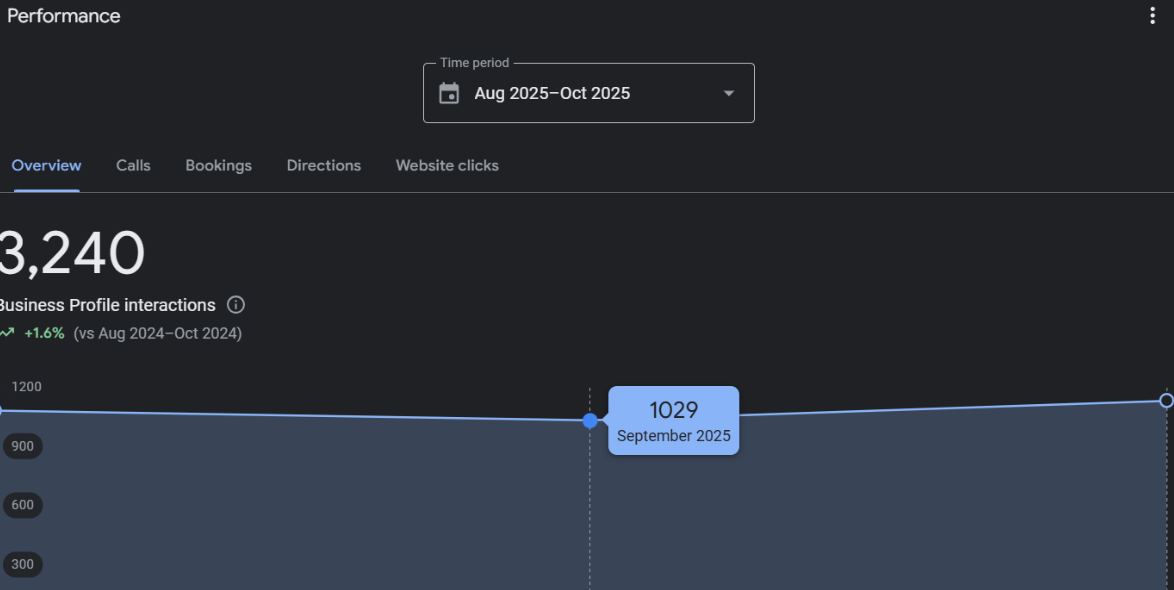Click the +1.6% change percentage

[x=44, y=334]
